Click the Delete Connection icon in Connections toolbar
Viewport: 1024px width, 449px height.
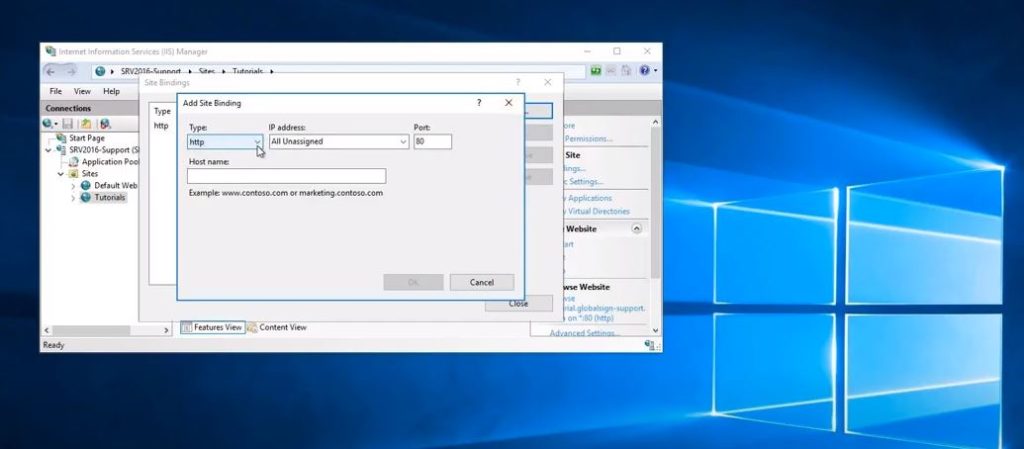(104, 123)
